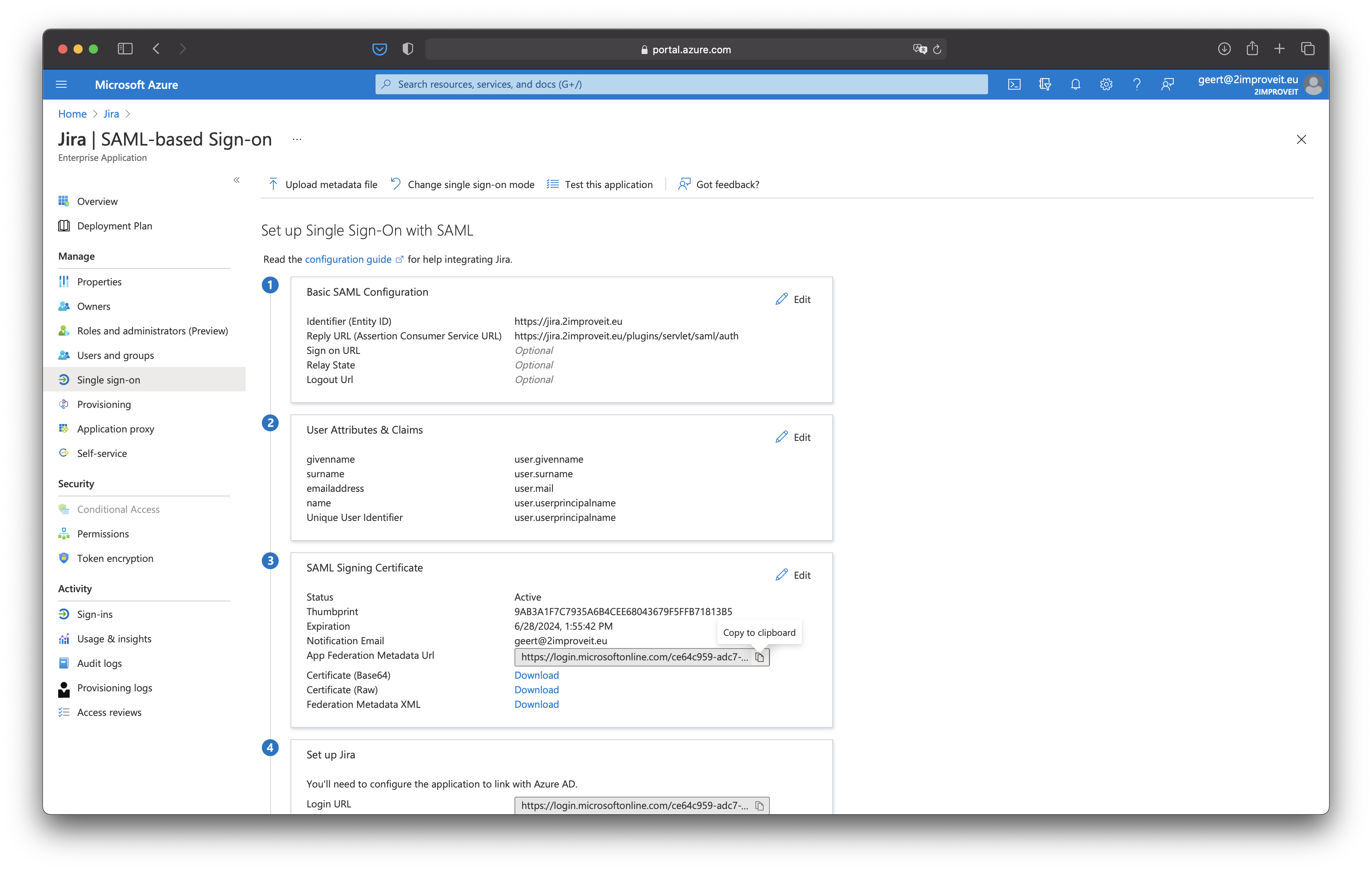This screenshot has width=1372, height=871.
Task: Click the Pocket extension icon
Action: tap(379, 49)
